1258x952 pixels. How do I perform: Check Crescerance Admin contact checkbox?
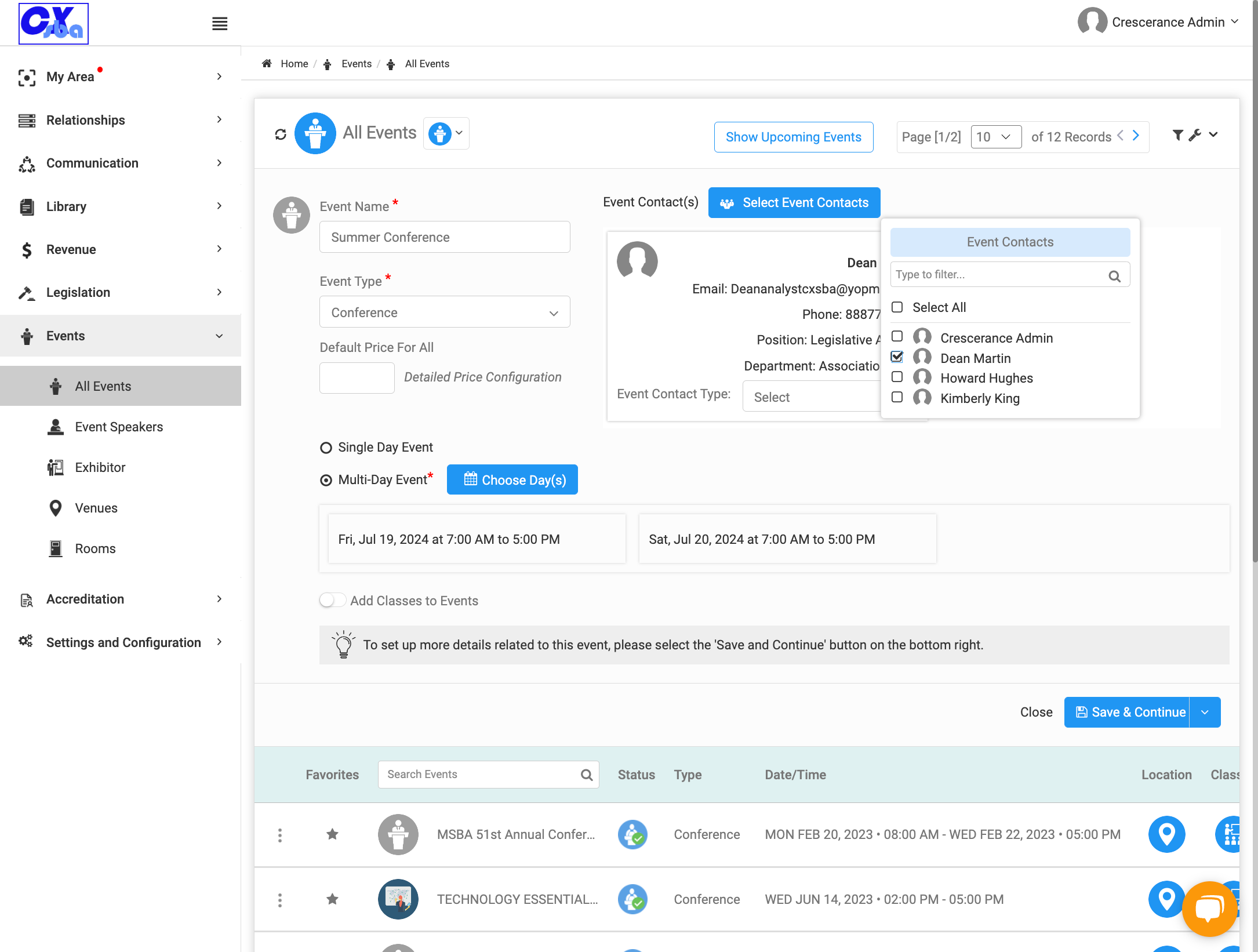tap(897, 336)
